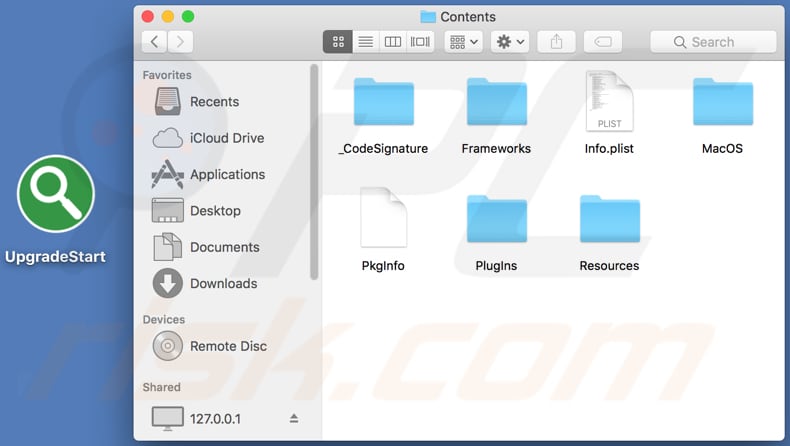Viewport: 790px width, 446px height.
Task: Click the Share toolbar button
Action: (557, 42)
